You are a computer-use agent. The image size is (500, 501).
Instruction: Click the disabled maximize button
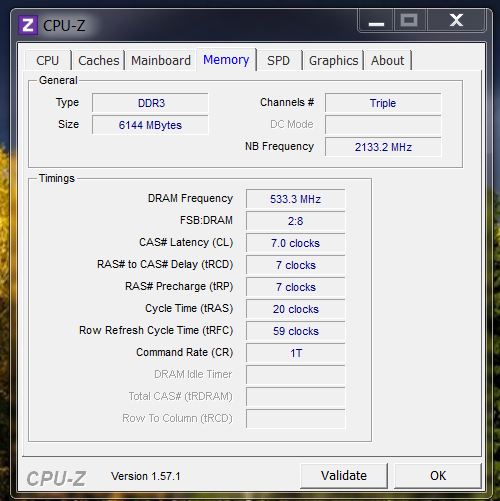click(410, 21)
